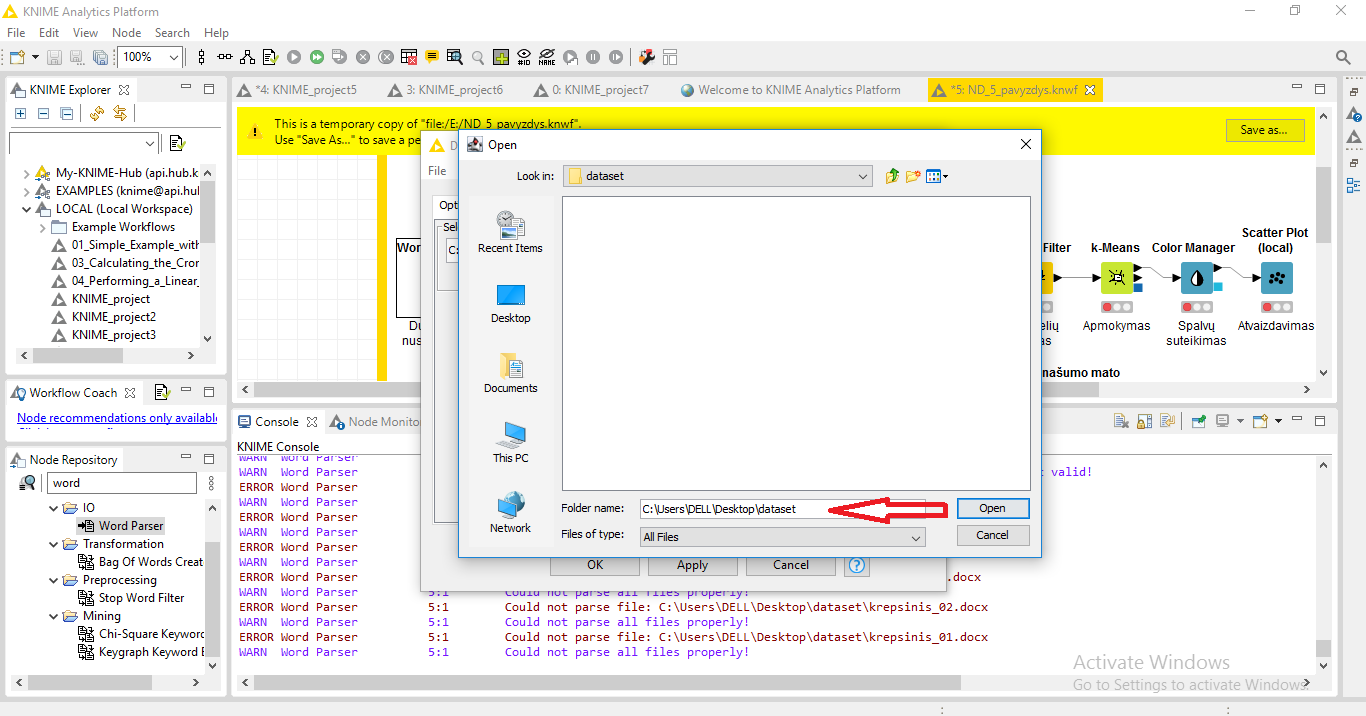Click the magnifier search icon at top right
The width and height of the screenshot is (1366, 716).
click(x=1344, y=57)
